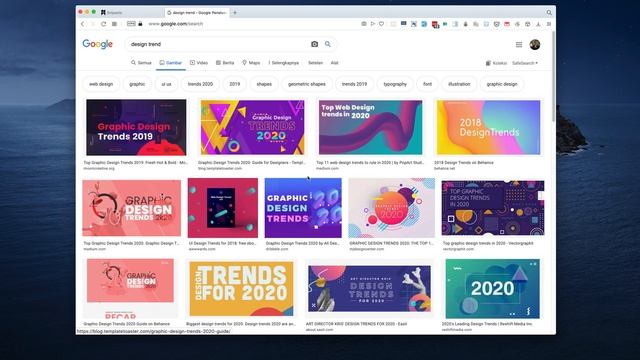Open the teal 2020 image thumbnail
Screen dimensions: 640x360
pyautogui.click(x=492, y=289)
